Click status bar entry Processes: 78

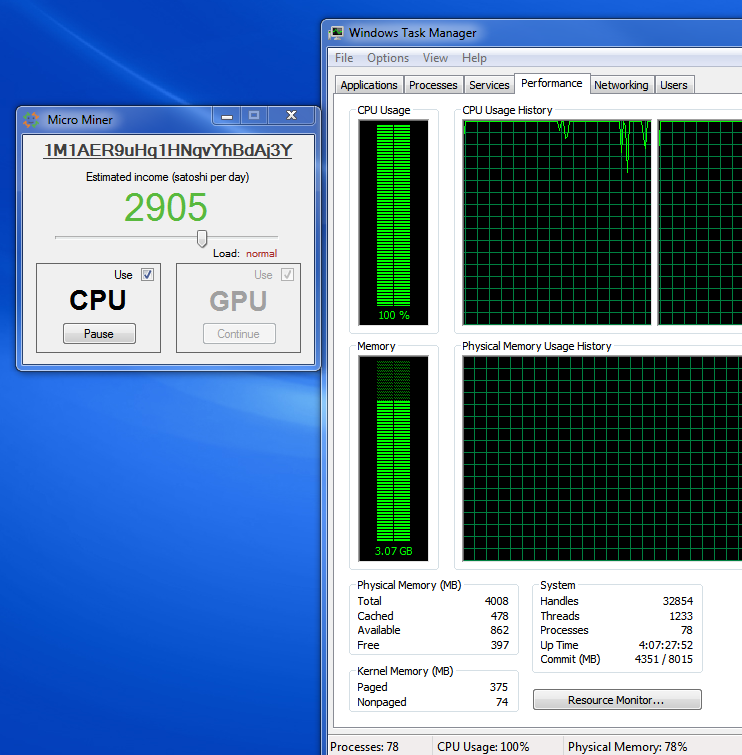point(364,747)
